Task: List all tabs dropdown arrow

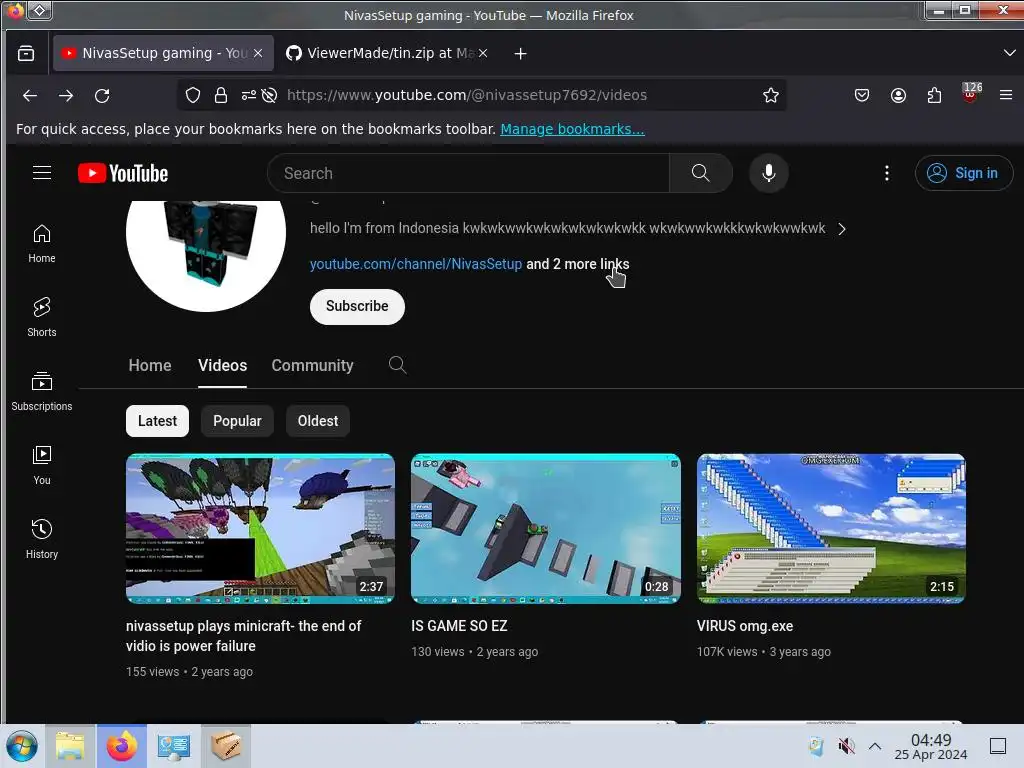Action: pos(1009,53)
